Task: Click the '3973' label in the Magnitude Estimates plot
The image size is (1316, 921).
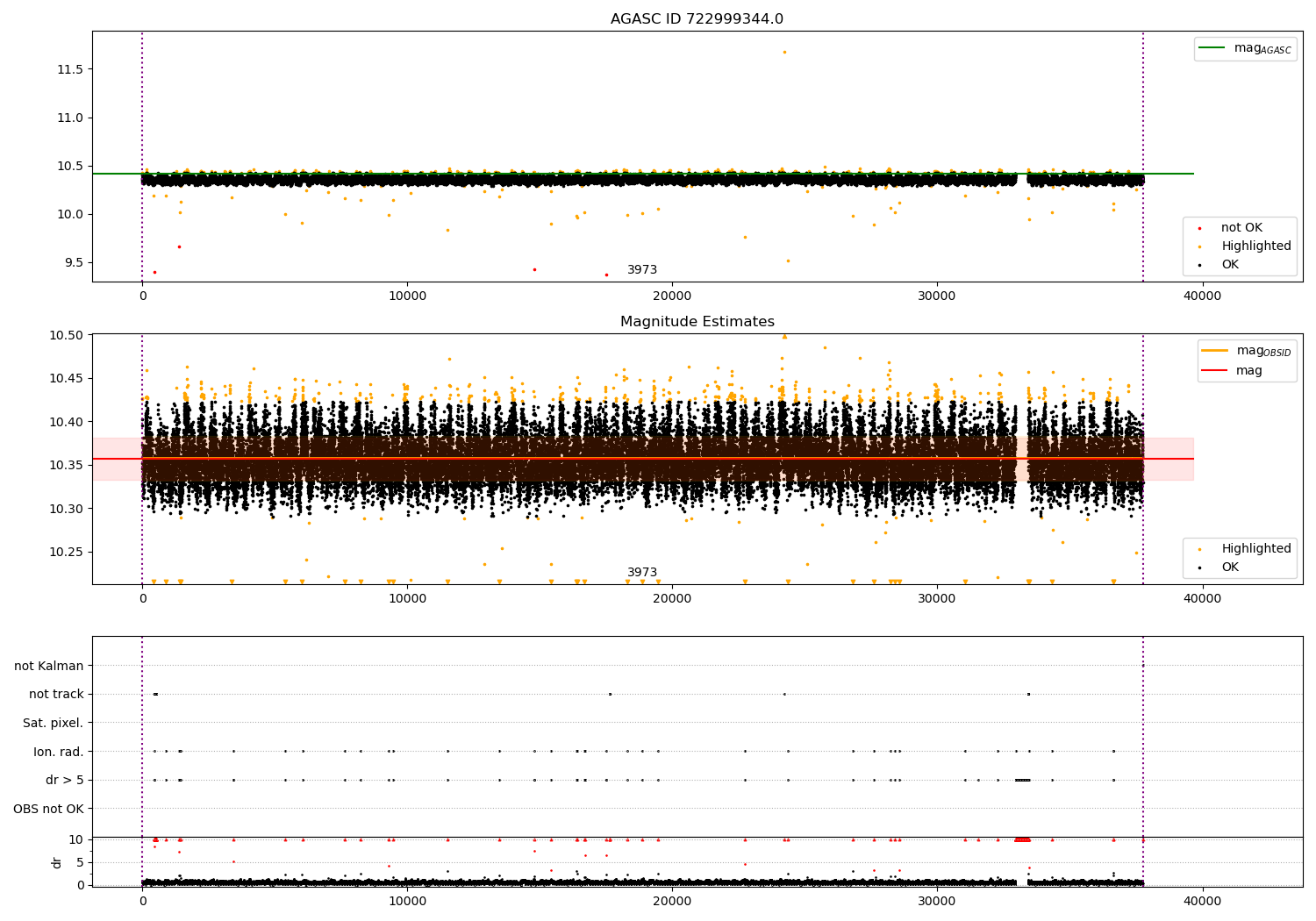Action: 642,573
